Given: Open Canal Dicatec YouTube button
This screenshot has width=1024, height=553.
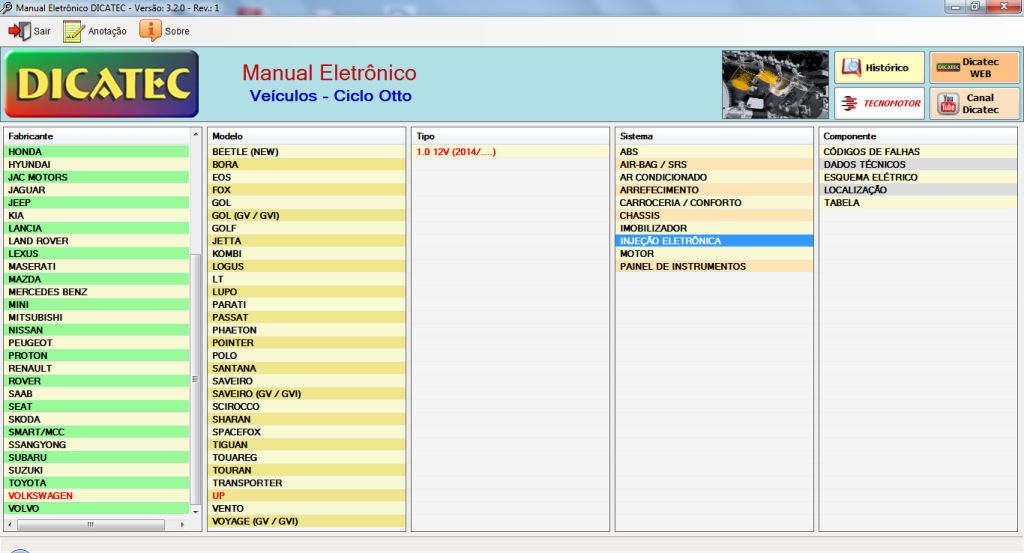Looking at the screenshot, I should tap(974, 103).
